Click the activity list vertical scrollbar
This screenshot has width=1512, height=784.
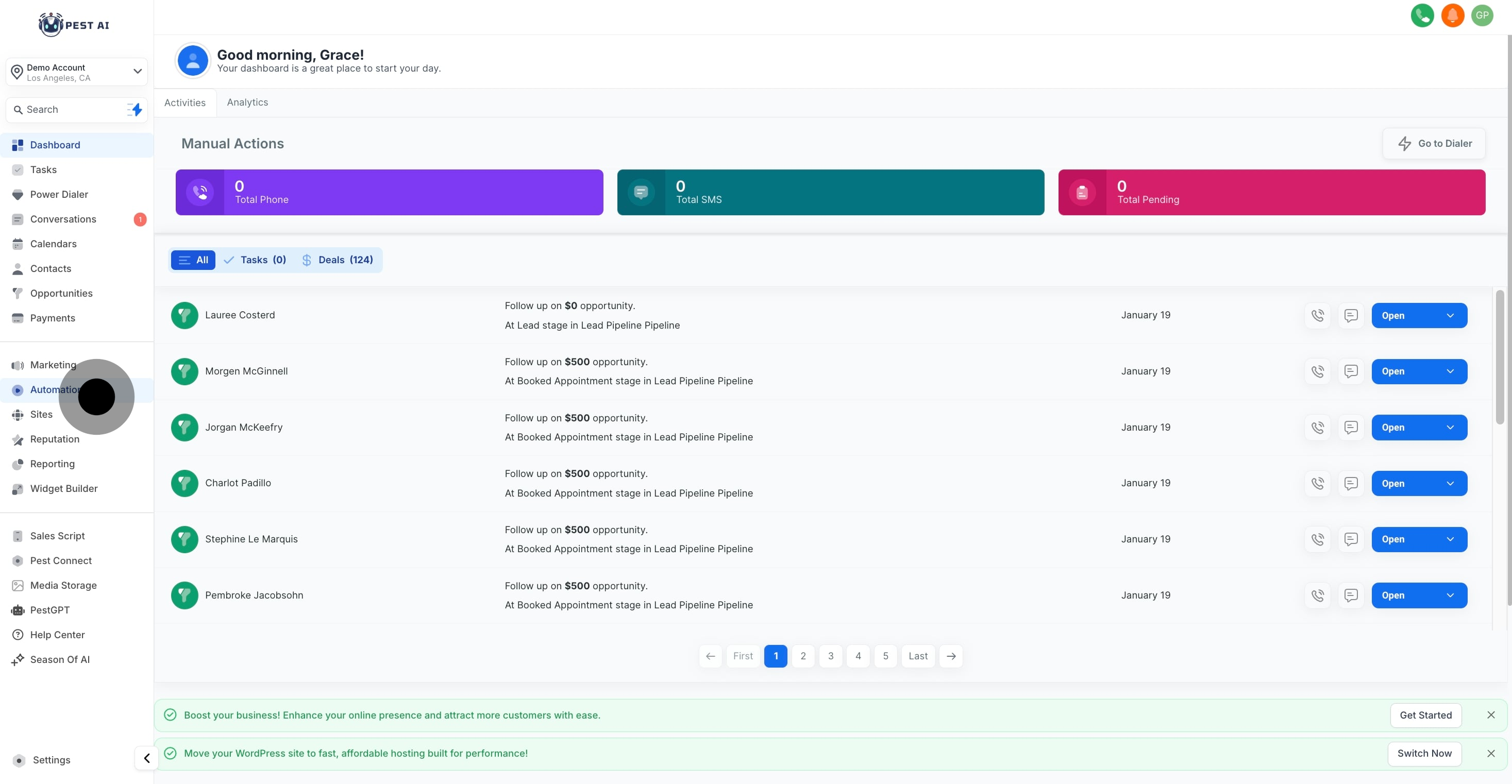point(1500,358)
